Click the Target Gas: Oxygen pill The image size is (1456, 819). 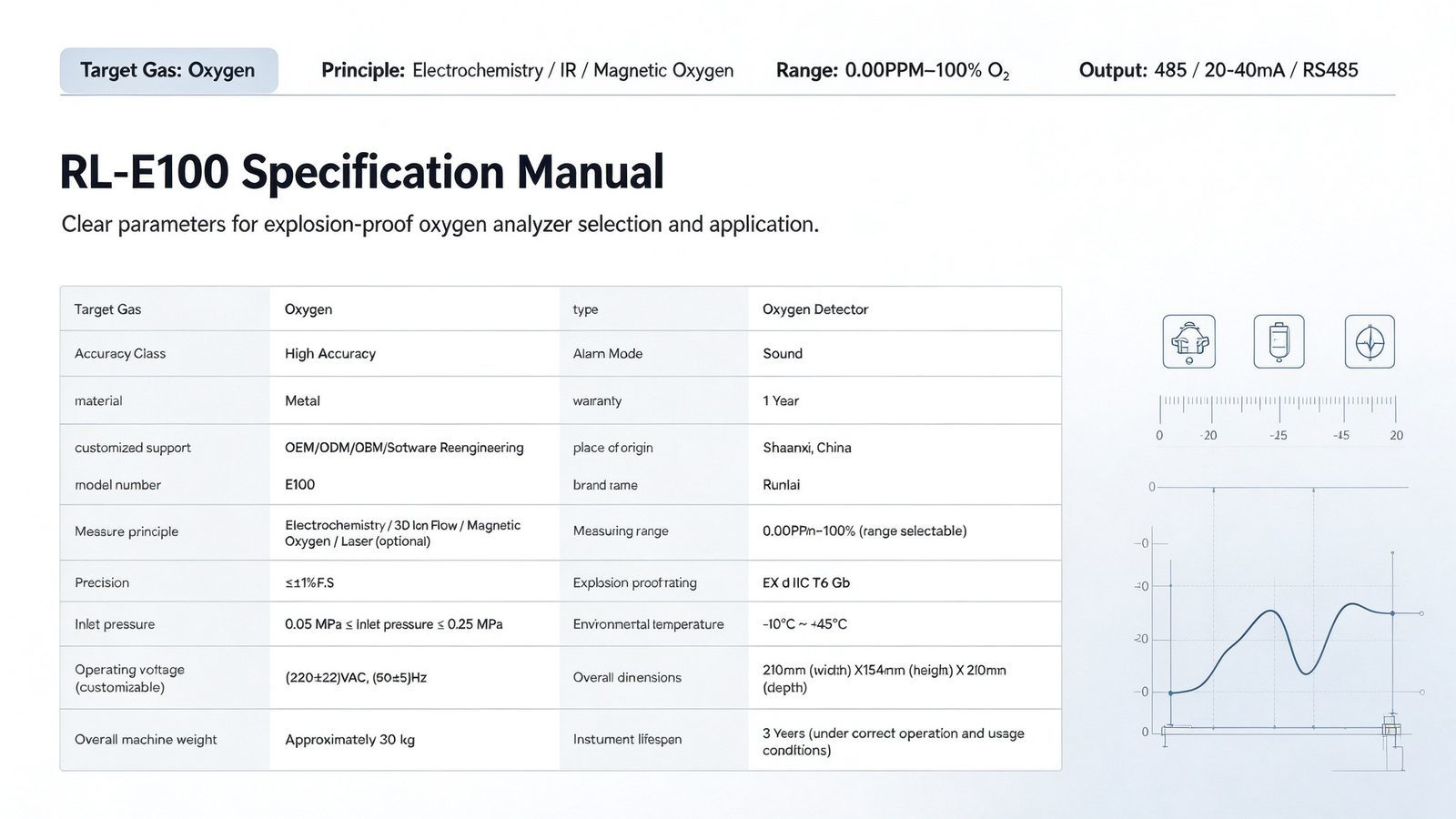coord(169,70)
